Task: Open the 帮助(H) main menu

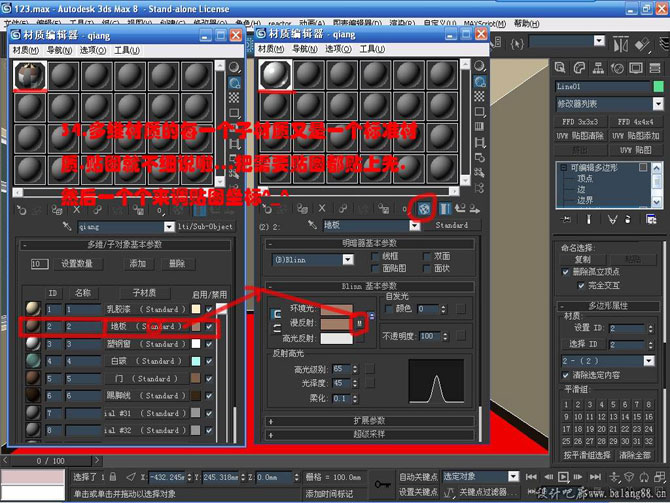Action: tap(526, 24)
